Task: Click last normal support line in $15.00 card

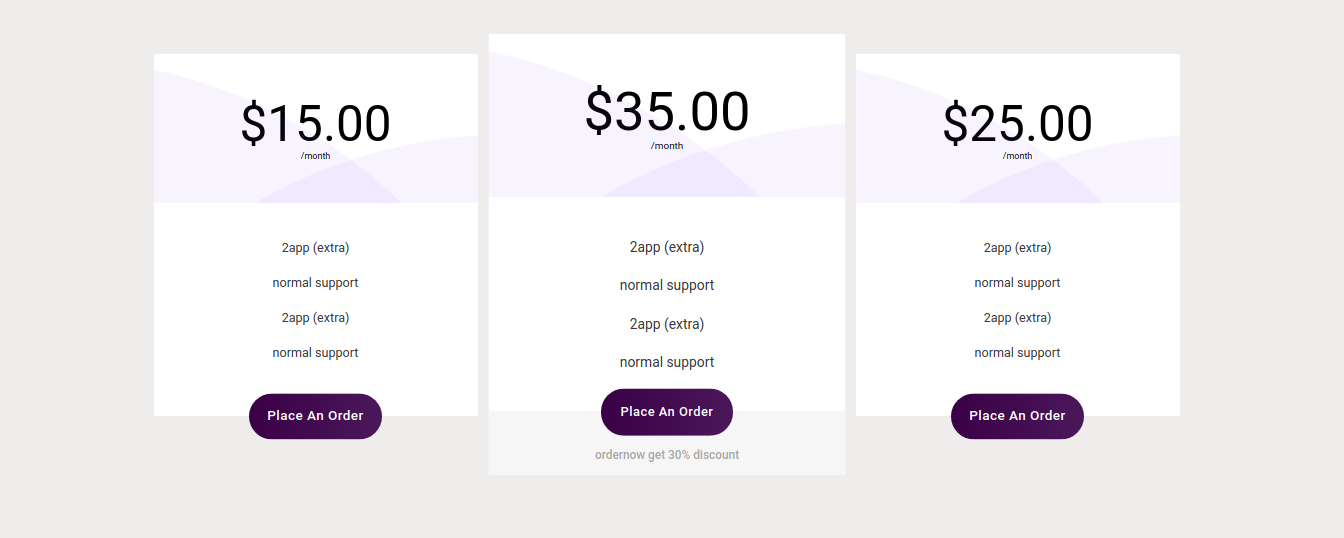Action: click(x=315, y=353)
